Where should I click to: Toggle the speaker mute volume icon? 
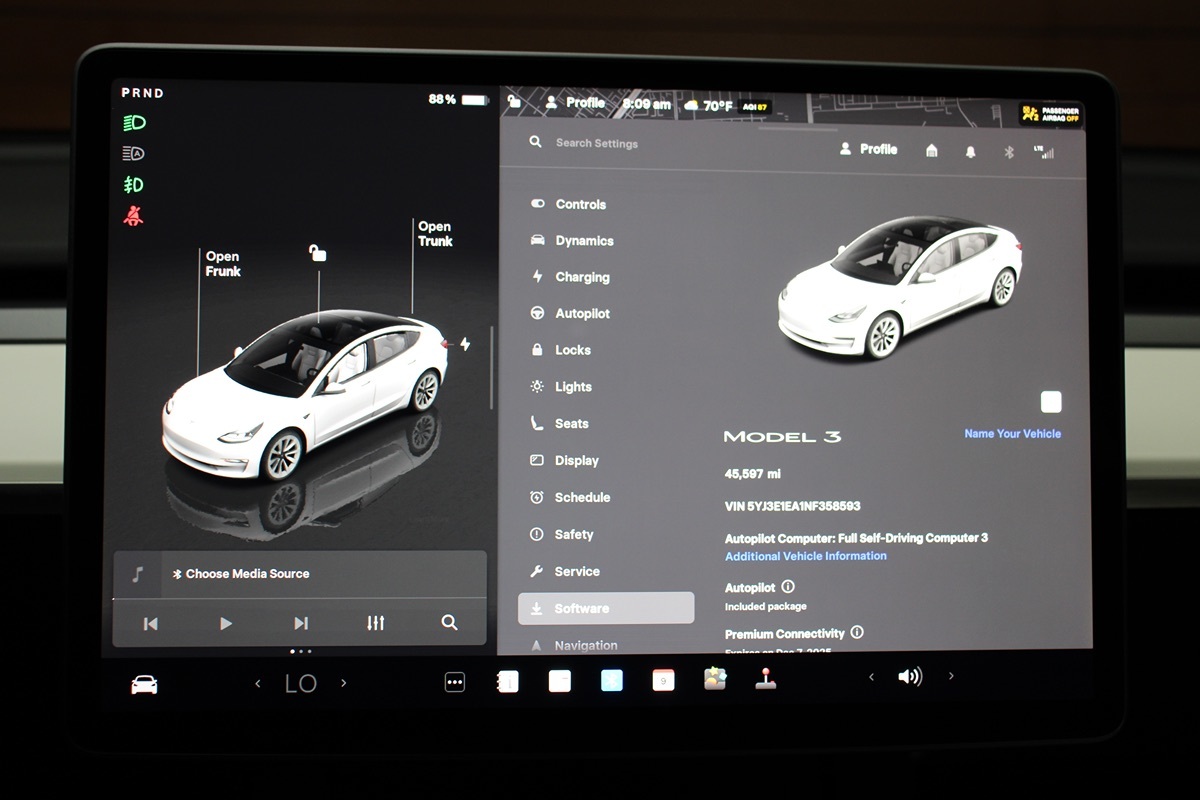pos(910,677)
